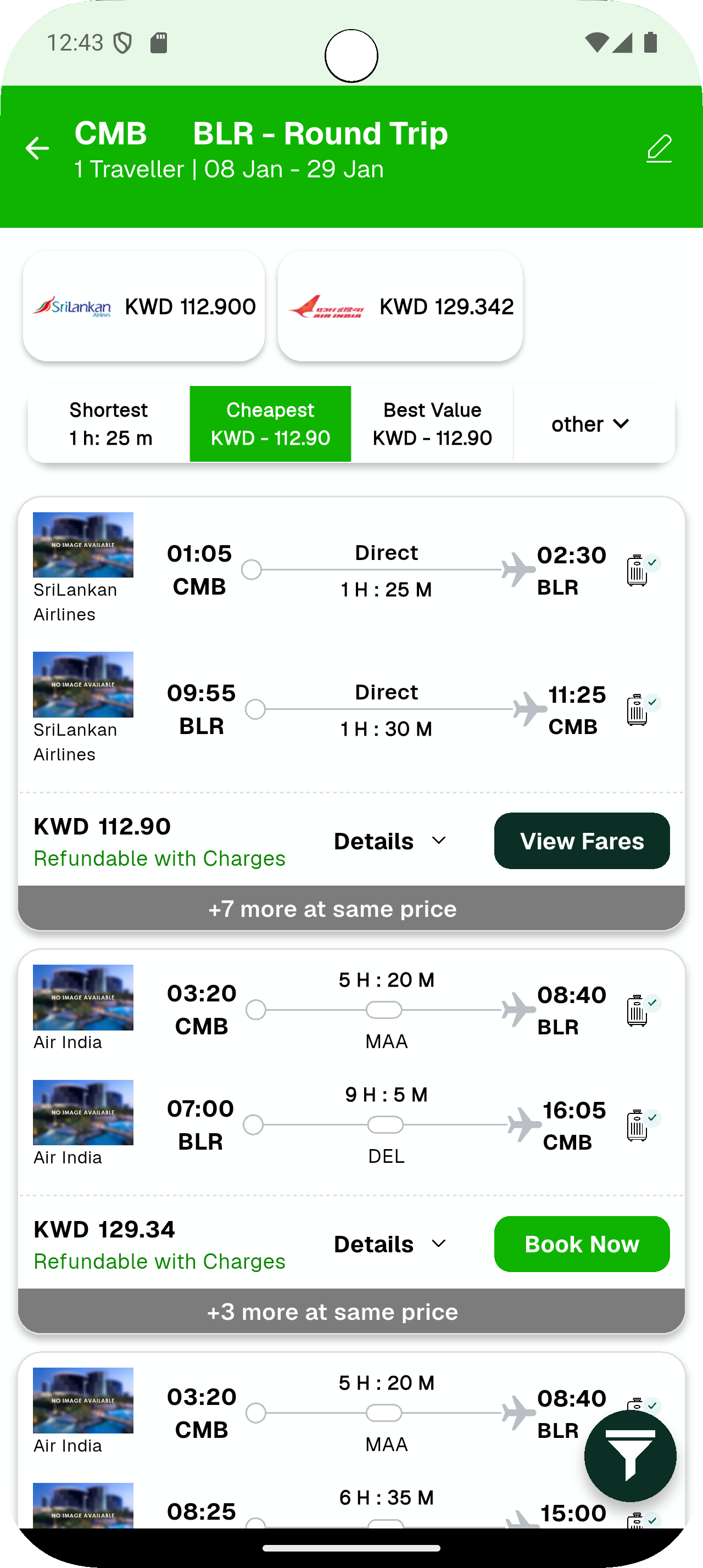
Task: Tap the Air India logo filter card
Action: 400,306
